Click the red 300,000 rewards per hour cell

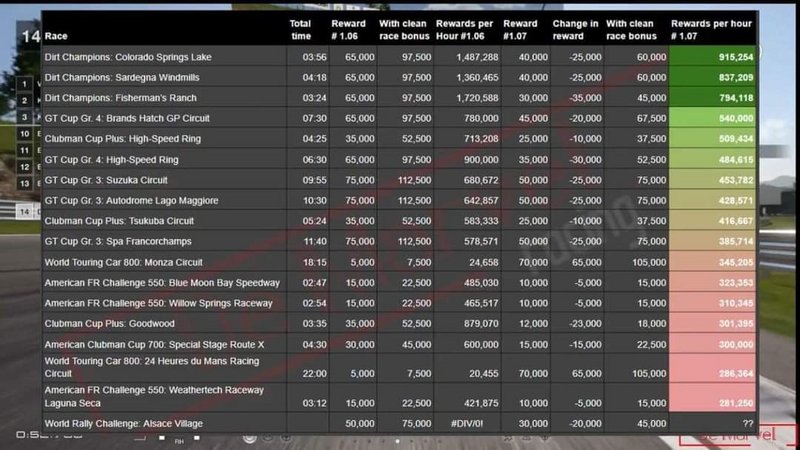click(x=712, y=344)
